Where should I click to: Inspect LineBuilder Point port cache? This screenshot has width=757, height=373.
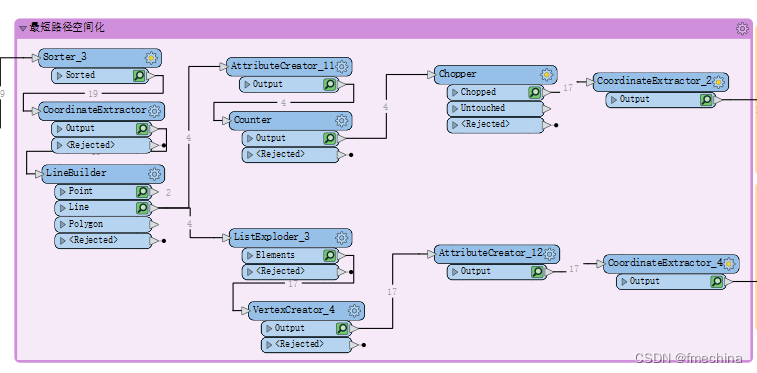tap(142, 192)
